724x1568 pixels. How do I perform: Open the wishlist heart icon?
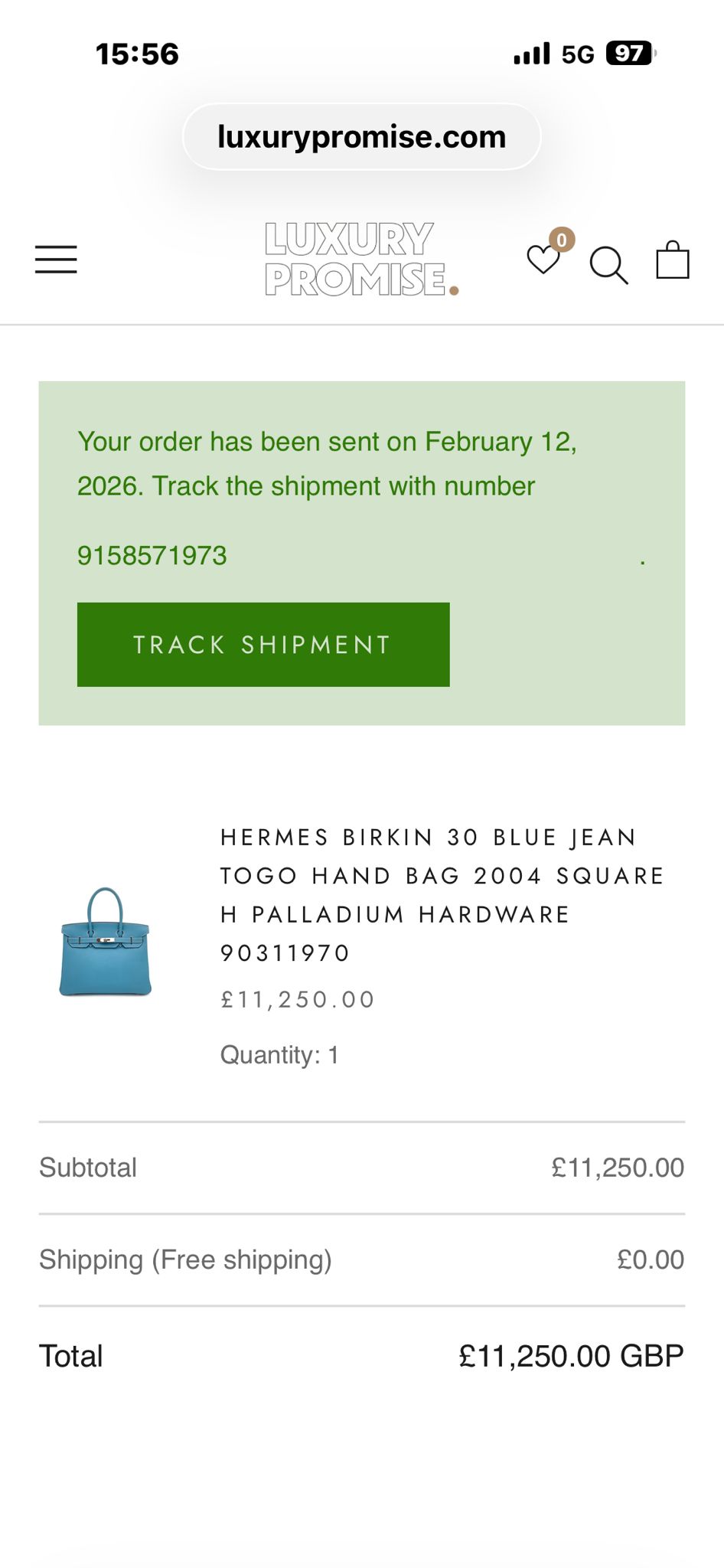point(543,264)
